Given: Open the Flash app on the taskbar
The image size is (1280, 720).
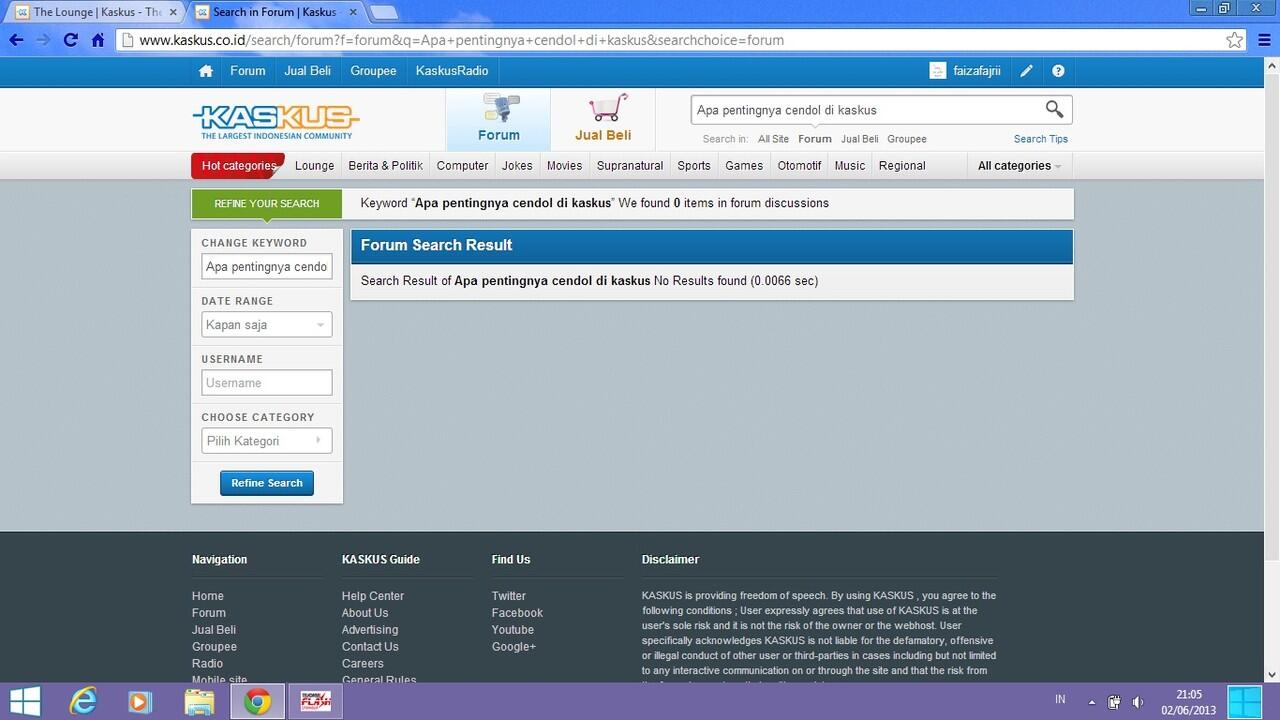Looking at the screenshot, I should (x=316, y=701).
